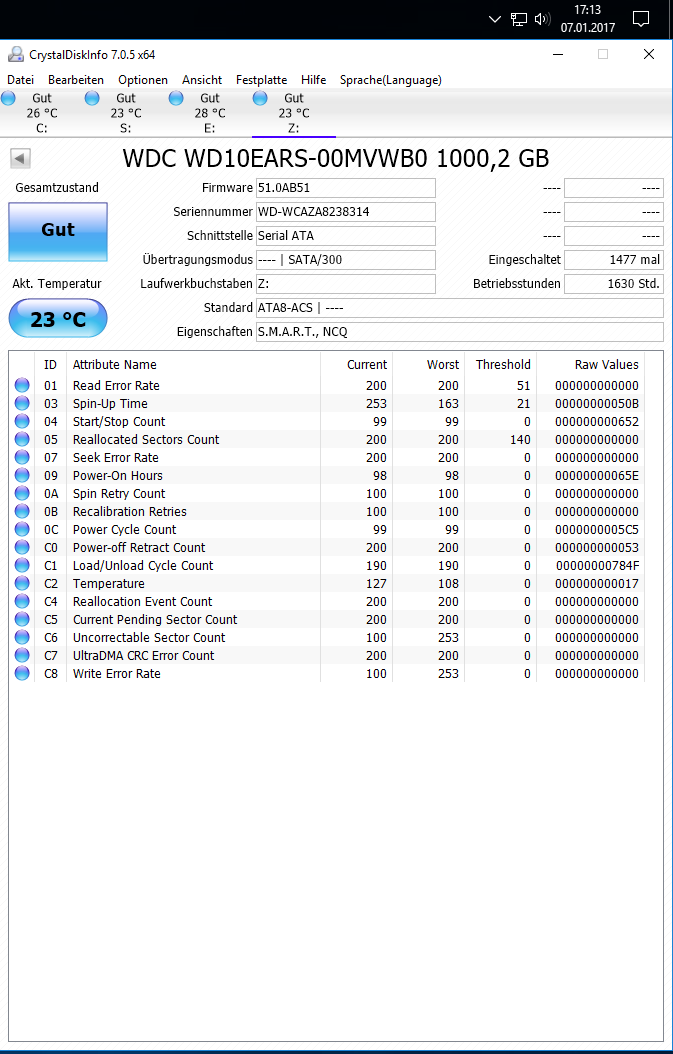Viewport: 673px width, 1054px height.
Task: Click the status orb for Start/Stop Count
Action: pos(22,421)
